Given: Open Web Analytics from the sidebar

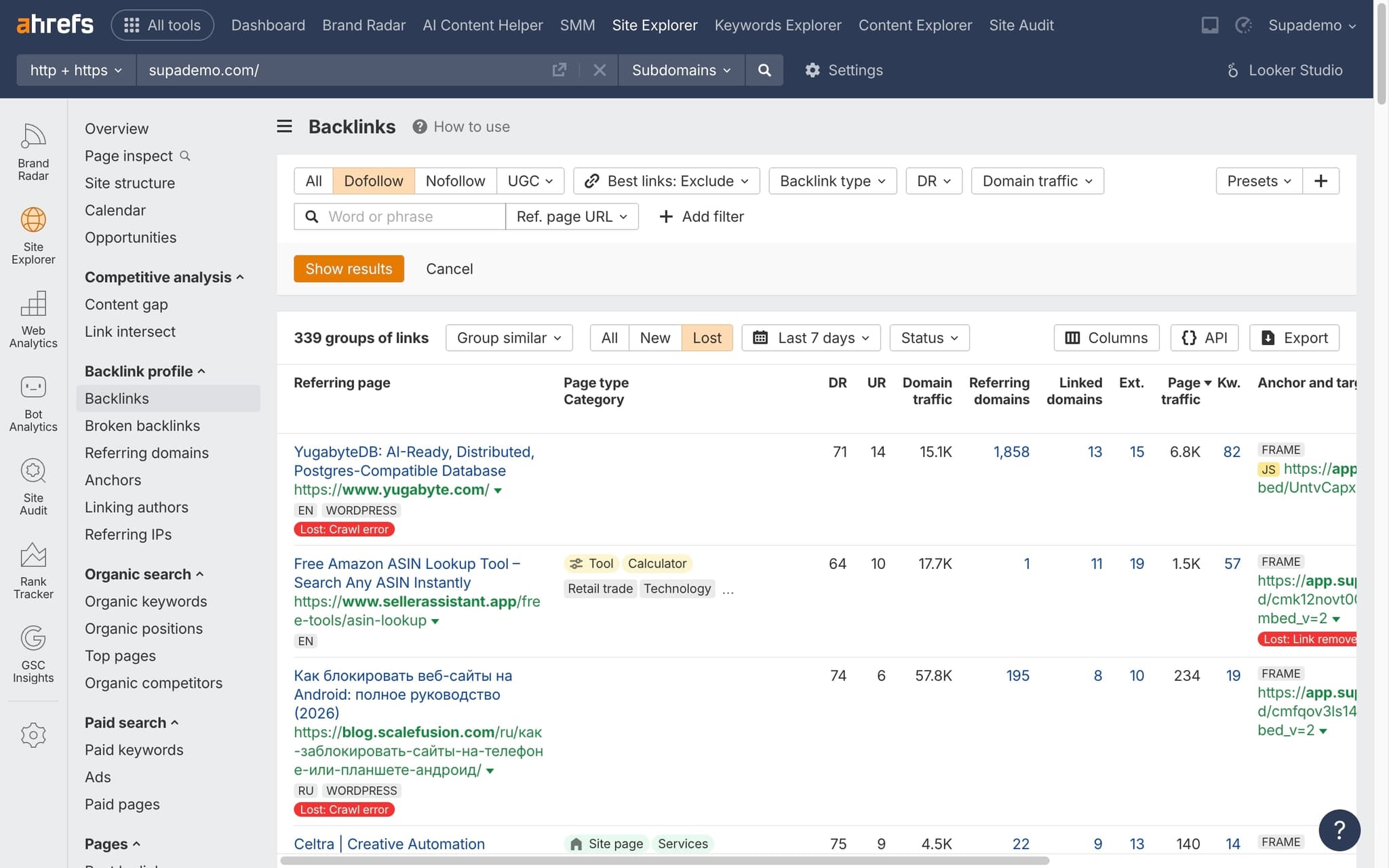Looking at the screenshot, I should [x=33, y=319].
